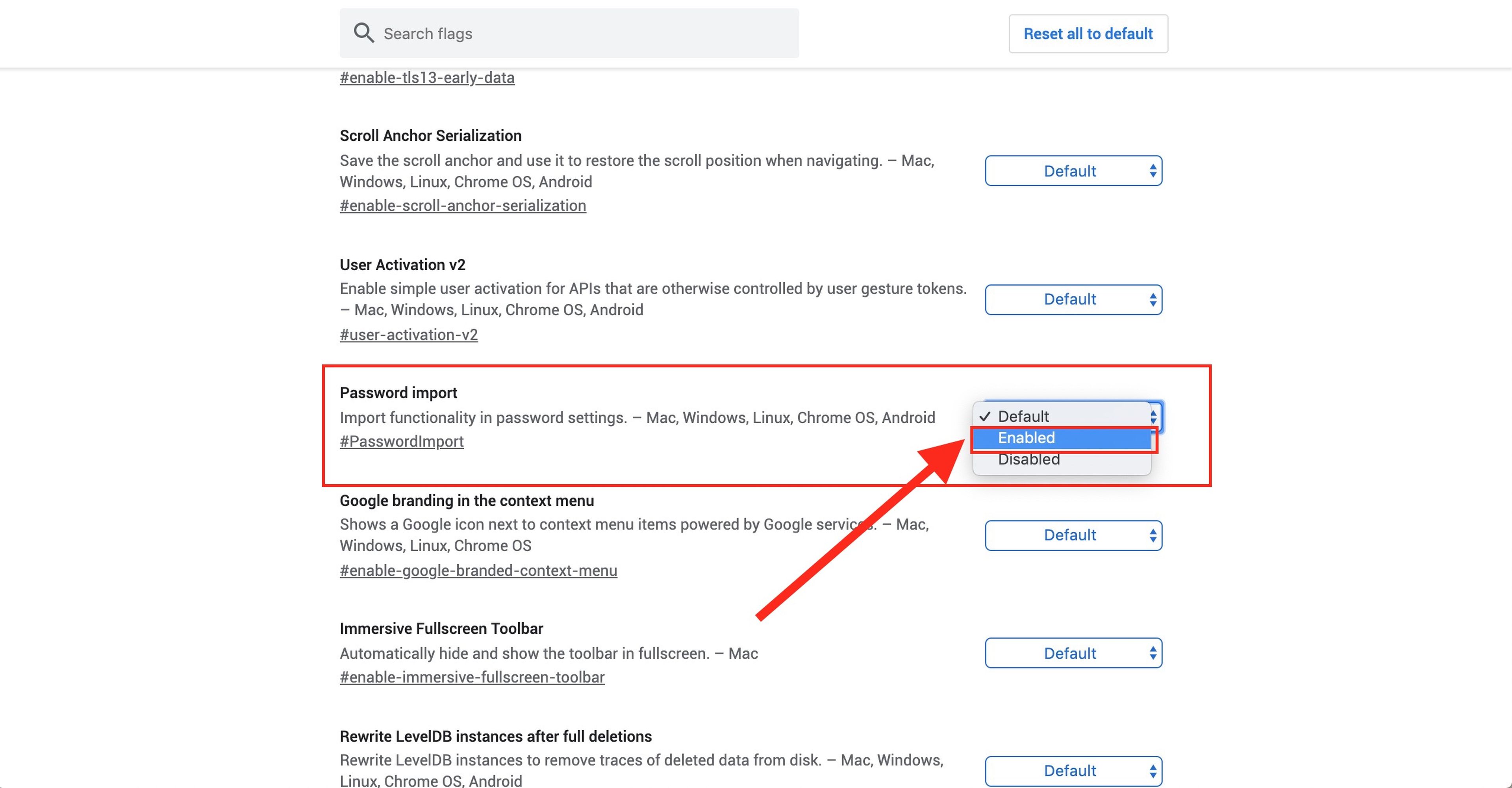Open the Rewrite LevelDB instances dropdown
Viewport: 1512px width, 788px height.
click(1072, 770)
